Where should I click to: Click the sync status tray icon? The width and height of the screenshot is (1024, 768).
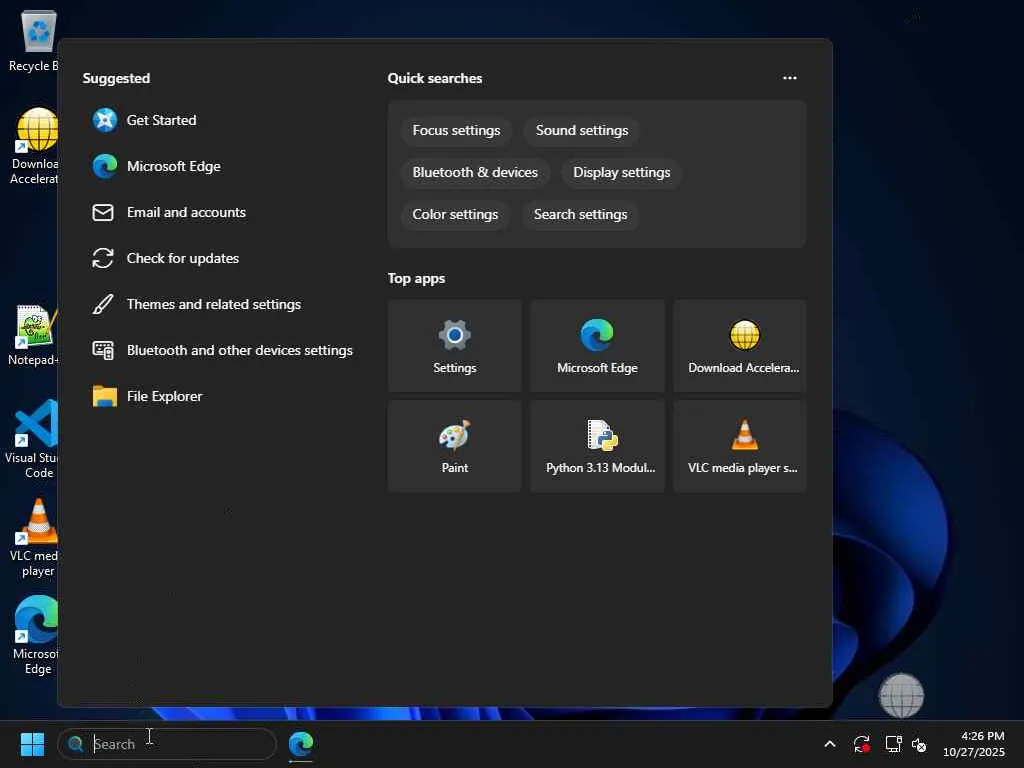pos(861,744)
